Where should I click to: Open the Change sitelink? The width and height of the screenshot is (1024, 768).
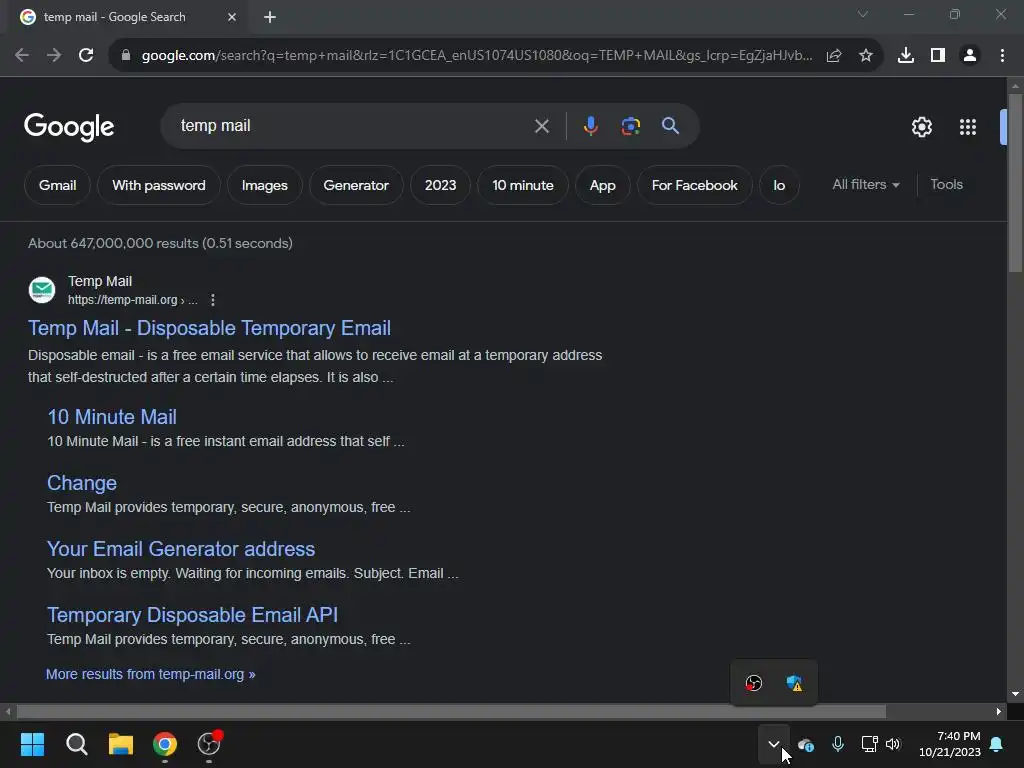pos(82,483)
